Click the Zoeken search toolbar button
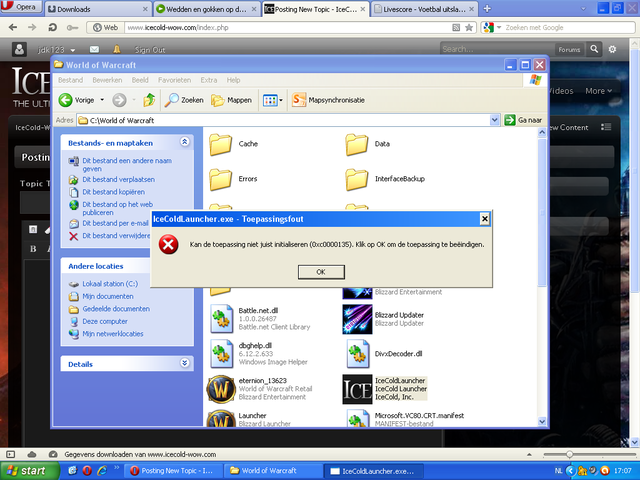 click(x=184, y=100)
